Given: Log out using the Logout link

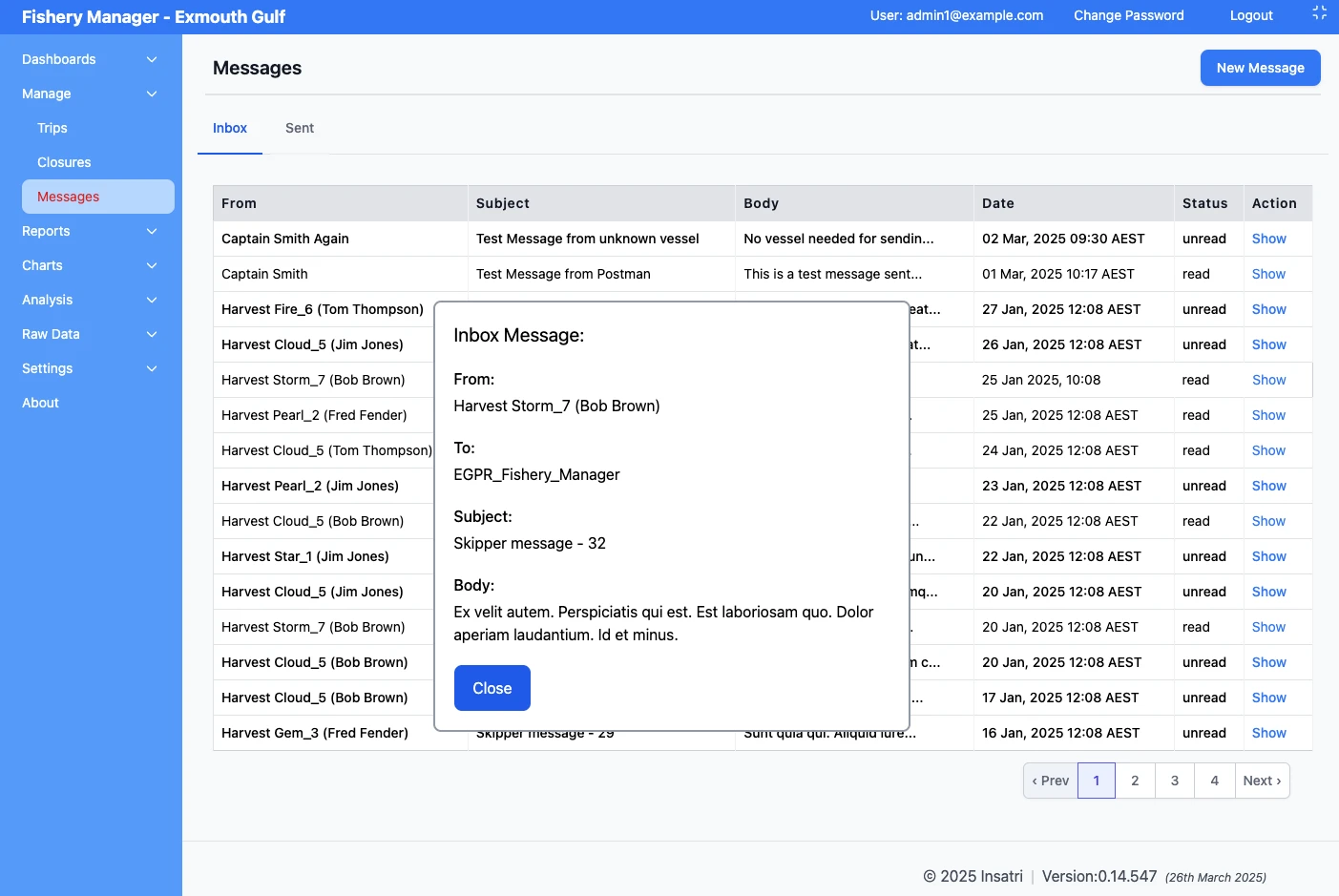Looking at the screenshot, I should pyautogui.click(x=1250, y=15).
